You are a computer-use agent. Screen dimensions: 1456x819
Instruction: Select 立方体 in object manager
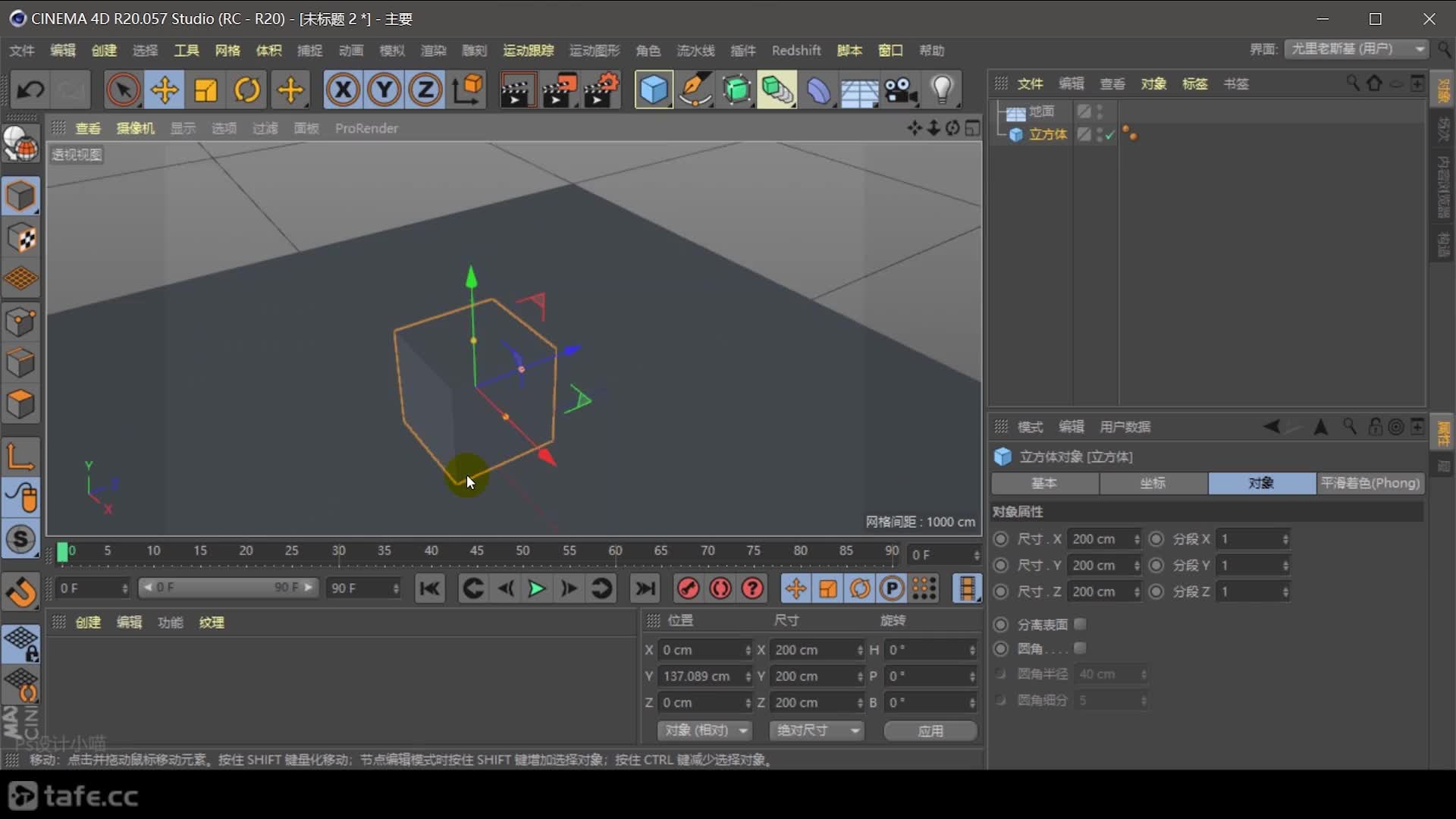pyautogui.click(x=1048, y=134)
